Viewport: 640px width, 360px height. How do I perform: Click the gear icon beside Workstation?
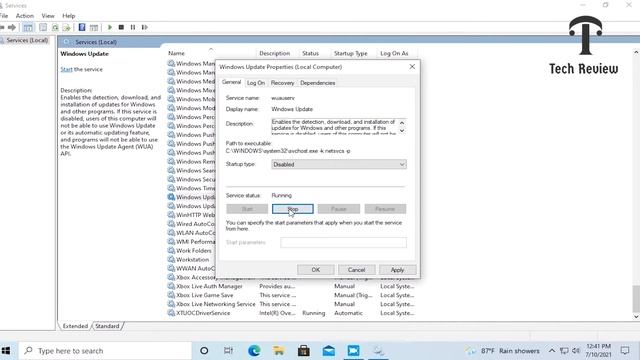[x=171, y=260]
